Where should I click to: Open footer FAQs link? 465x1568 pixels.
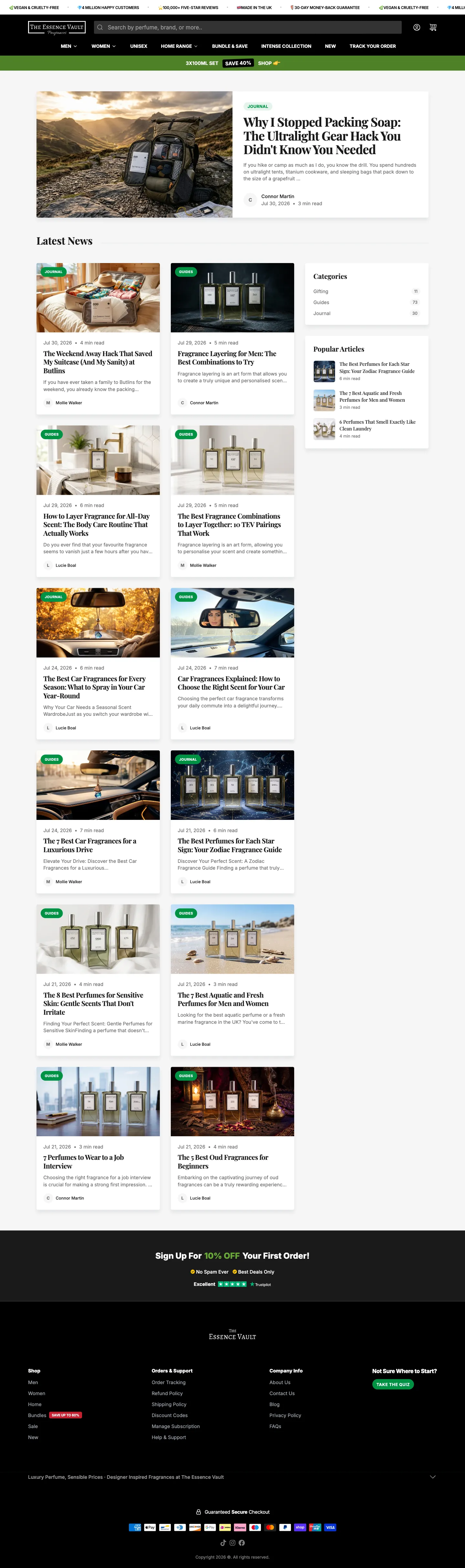tap(275, 1426)
